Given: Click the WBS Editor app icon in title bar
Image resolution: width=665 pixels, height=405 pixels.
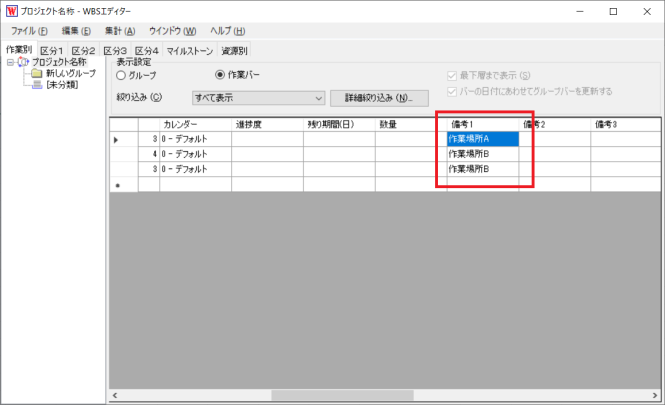Looking at the screenshot, I should click(11, 11).
